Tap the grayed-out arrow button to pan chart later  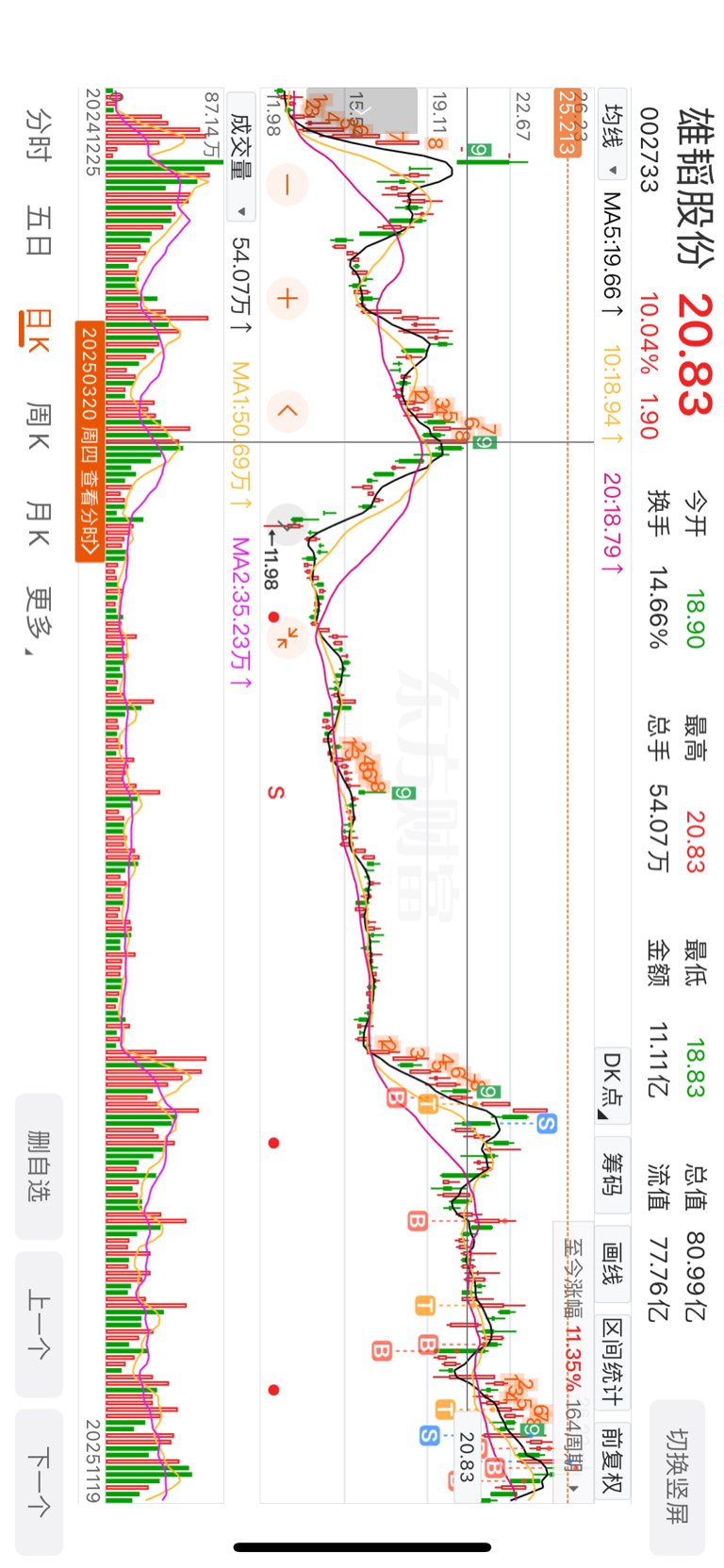[x=286, y=524]
